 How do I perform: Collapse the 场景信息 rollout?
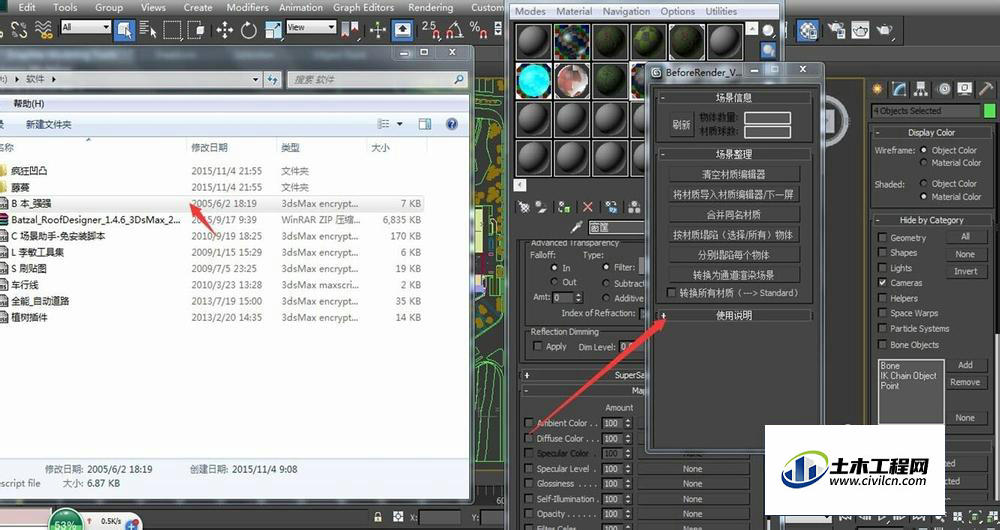pyautogui.click(x=735, y=98)
